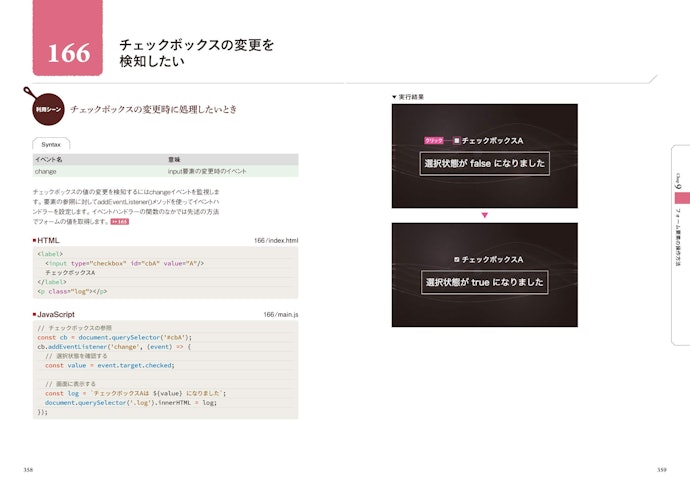The height and width of the screenshot is (490, 690).
Task: Click page number 358
Action: pyautogui.click(x=28, y=470)
